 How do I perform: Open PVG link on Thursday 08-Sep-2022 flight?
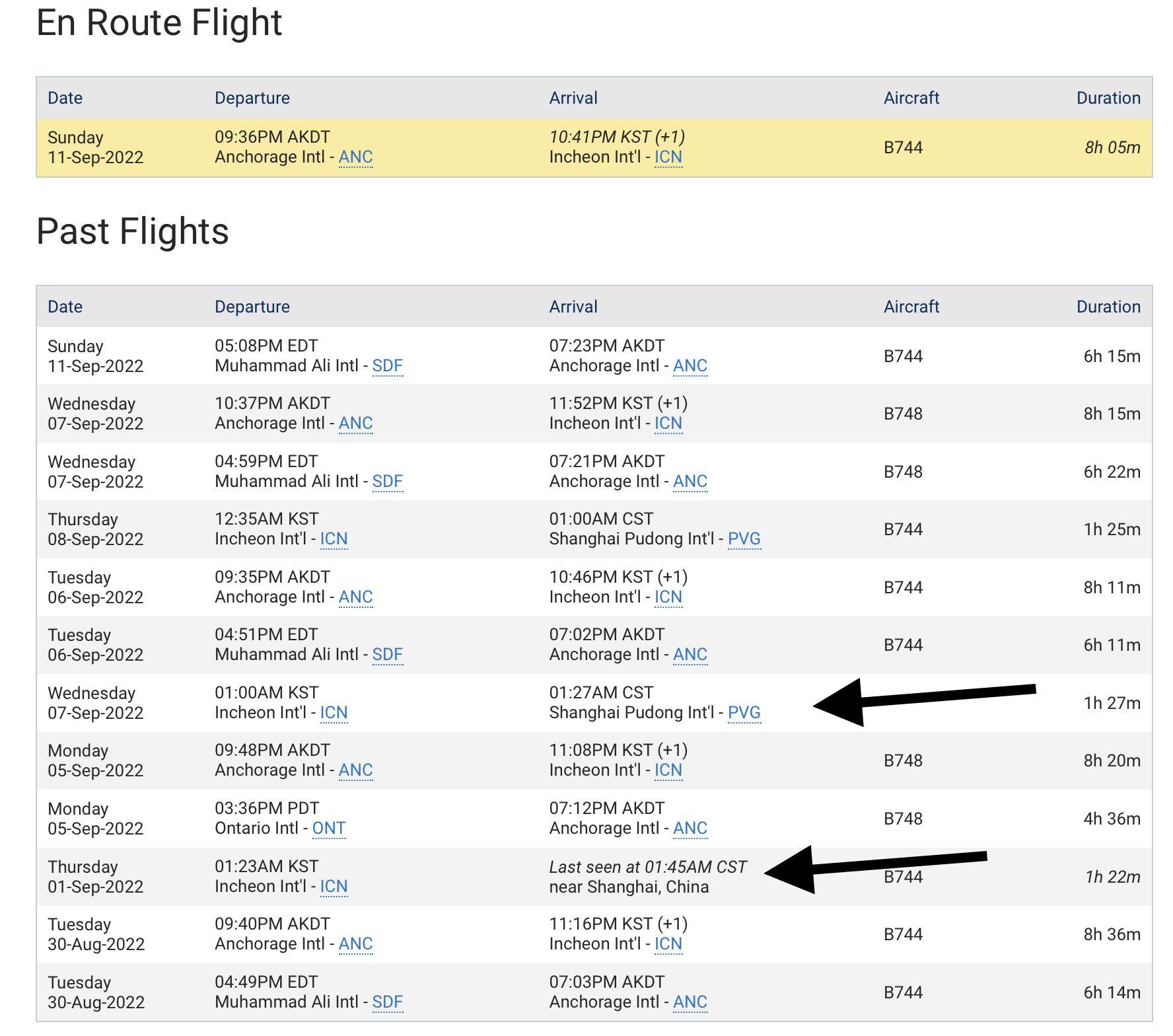tap(744, 539)
